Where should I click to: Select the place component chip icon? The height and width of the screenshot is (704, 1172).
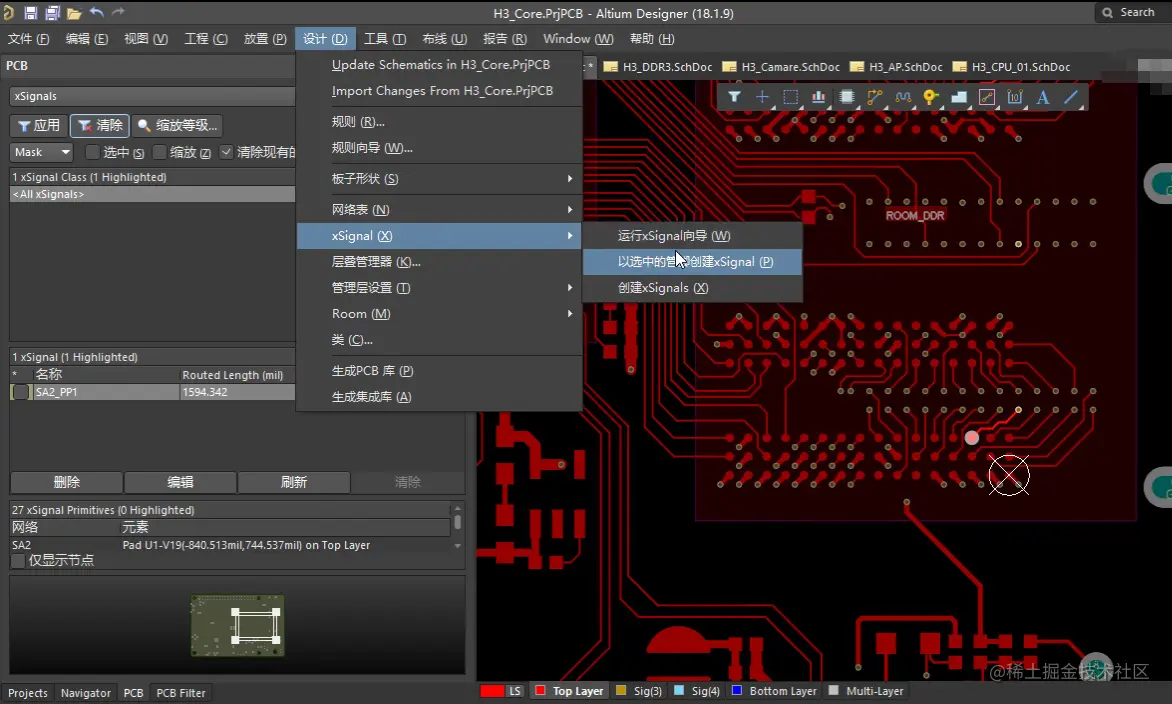846,96
